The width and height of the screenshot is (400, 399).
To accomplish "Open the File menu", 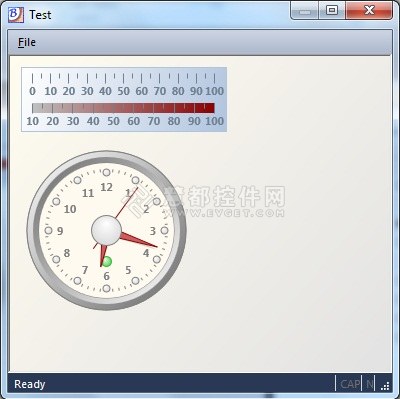I will 27,42.
